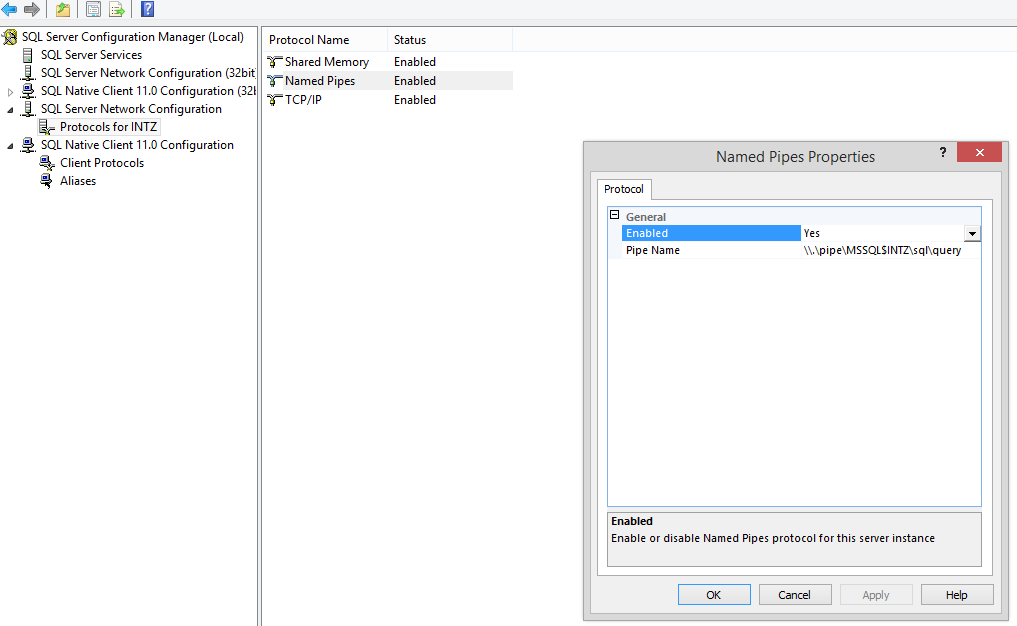The image size is (1017, 626).
Task: Select the Named Pipes row name
Action: click(x=320, y=80)
